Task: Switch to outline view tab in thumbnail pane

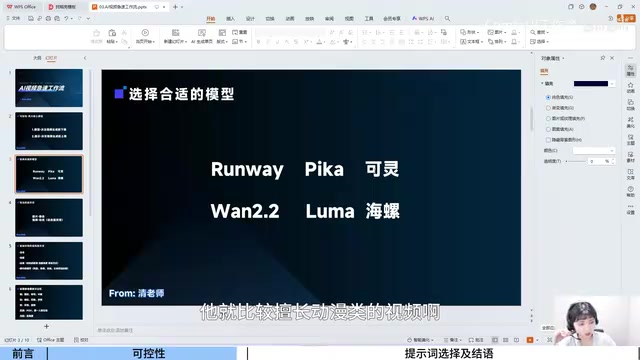Action: 37,58
